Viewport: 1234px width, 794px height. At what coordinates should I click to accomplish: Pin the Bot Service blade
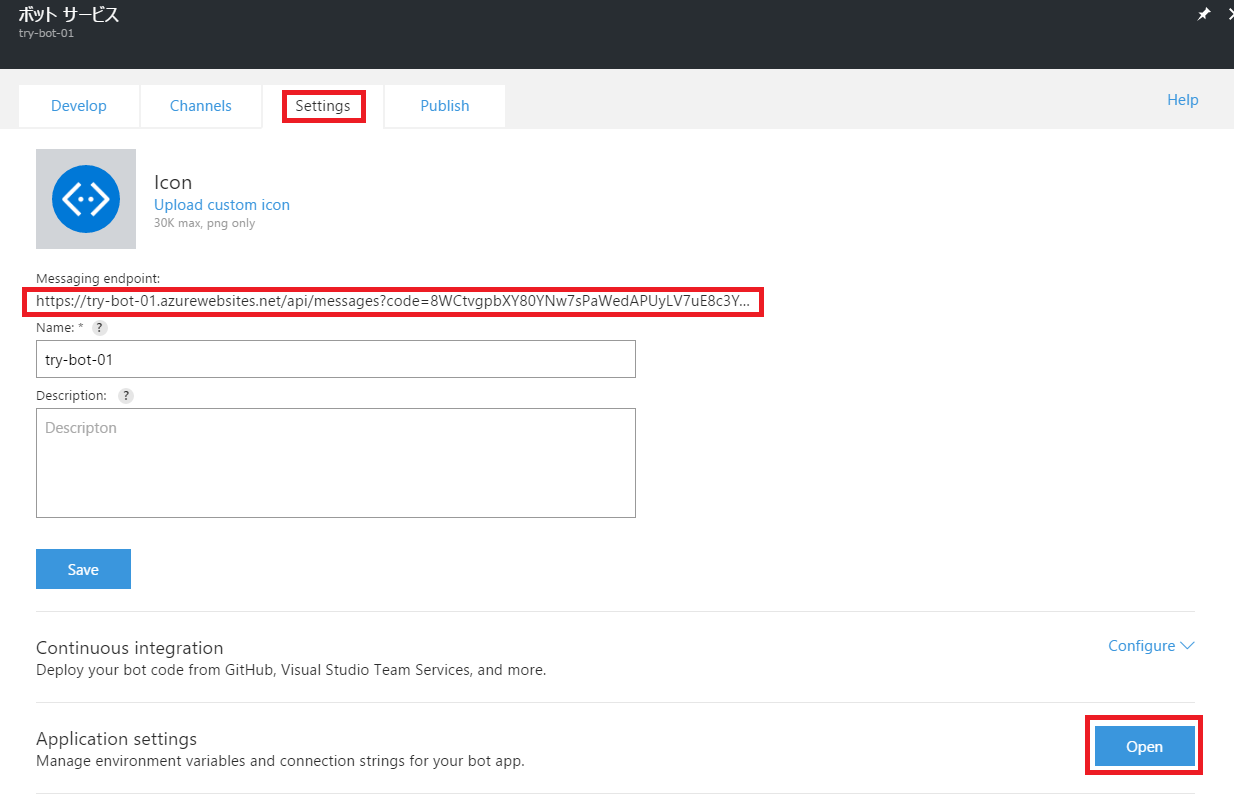tap(1203, 14)
